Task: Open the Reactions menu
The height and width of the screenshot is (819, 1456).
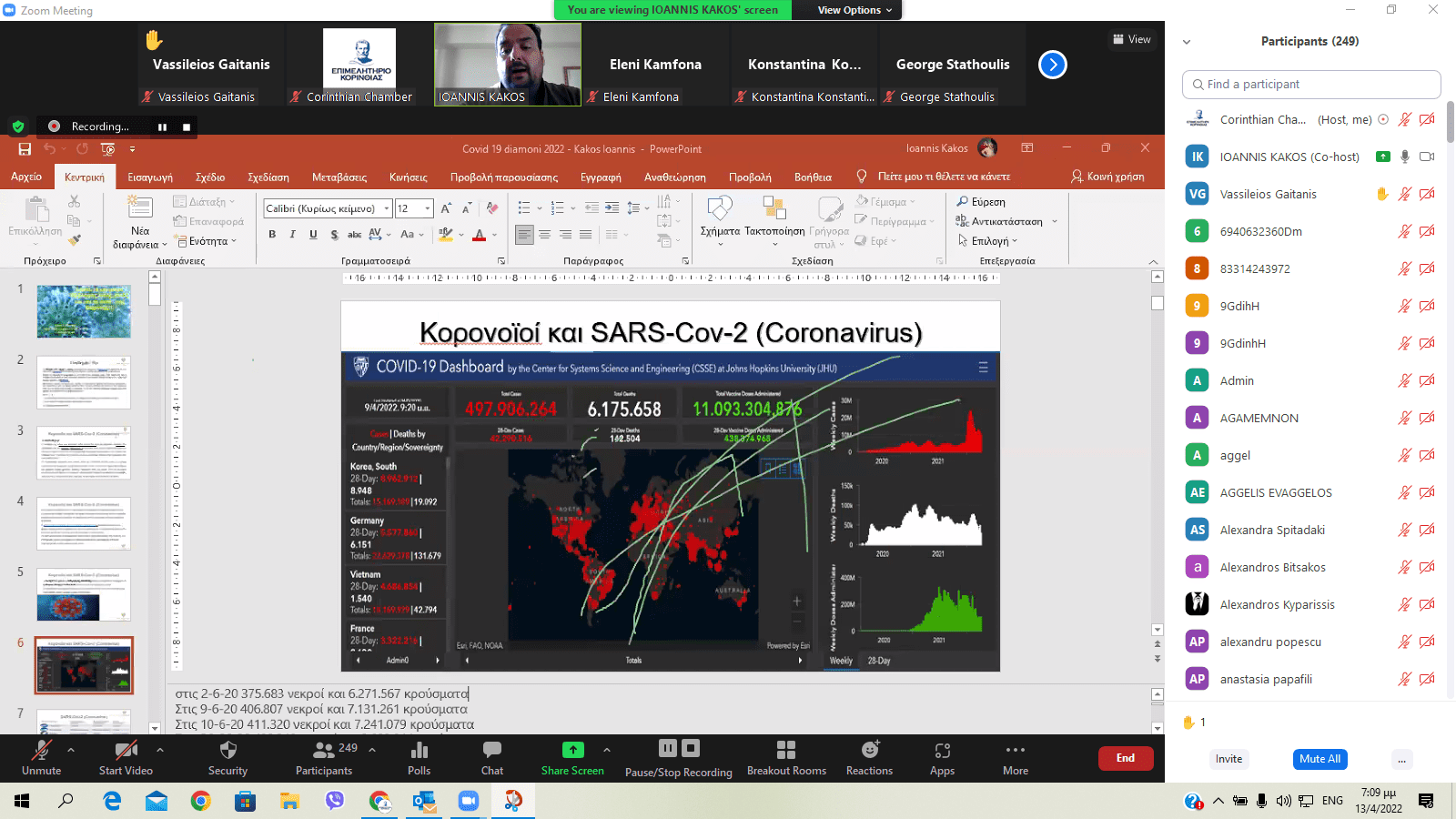Action: pyautogui.click(x=870, y=751)
